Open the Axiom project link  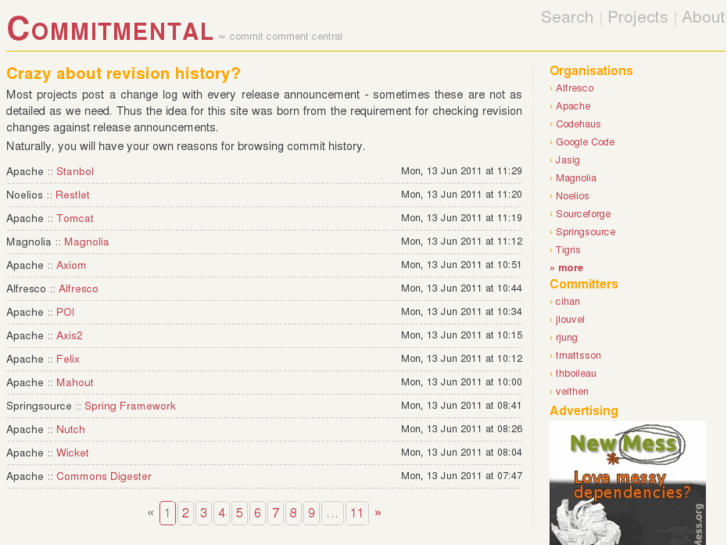pos(71,265)
